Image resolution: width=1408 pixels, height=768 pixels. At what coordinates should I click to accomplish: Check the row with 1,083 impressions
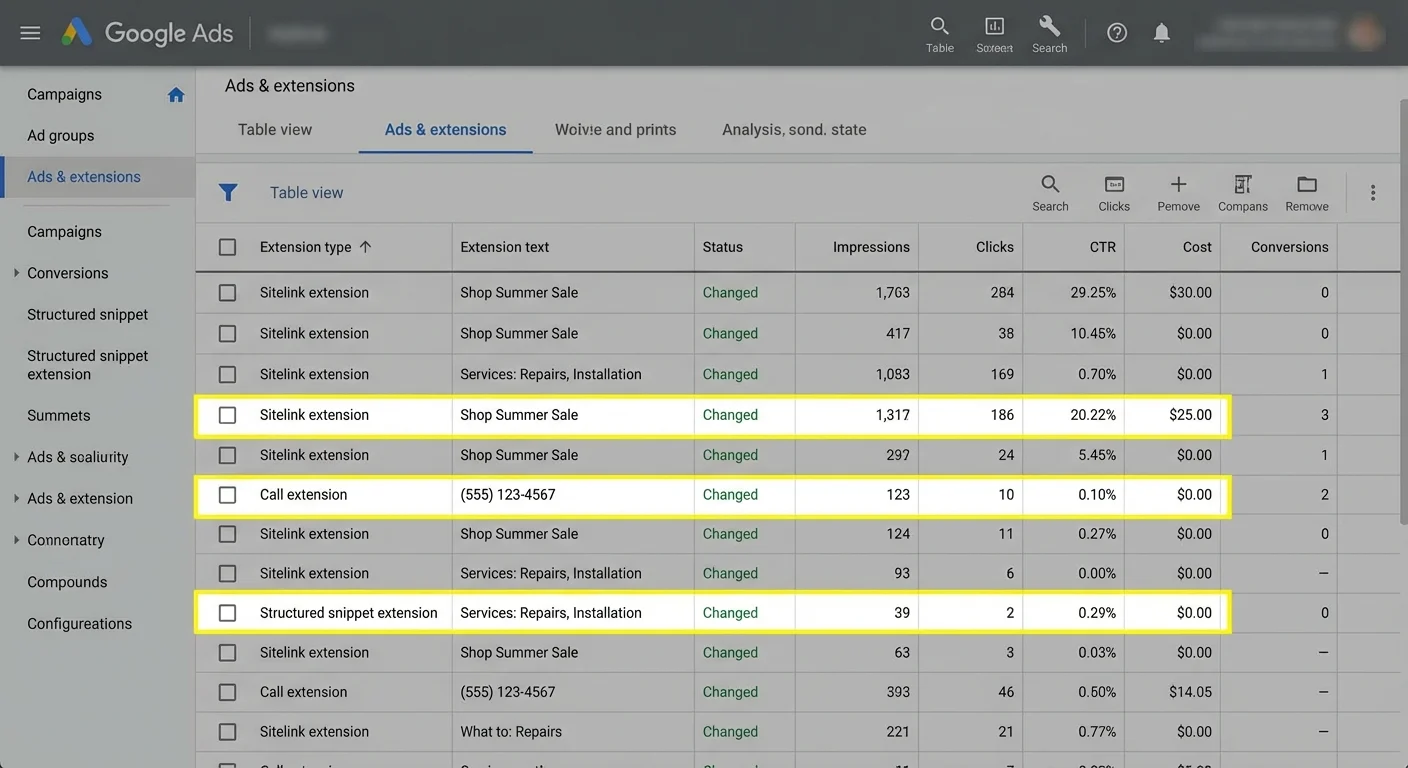tap(228, 375)
